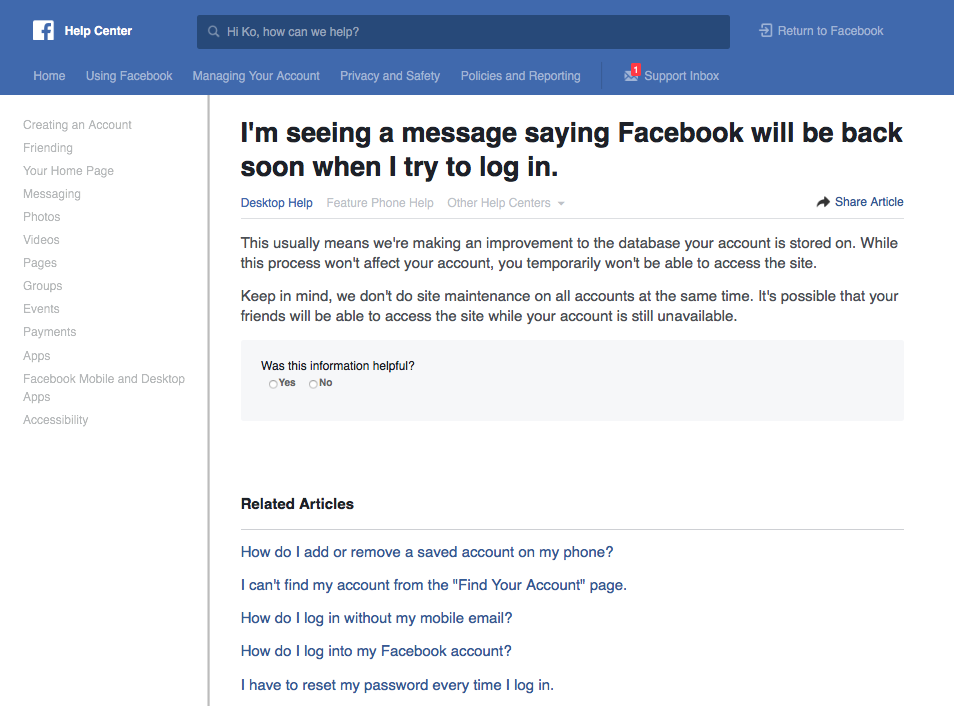Open the Policies and Reporting menu

[520, 76]
